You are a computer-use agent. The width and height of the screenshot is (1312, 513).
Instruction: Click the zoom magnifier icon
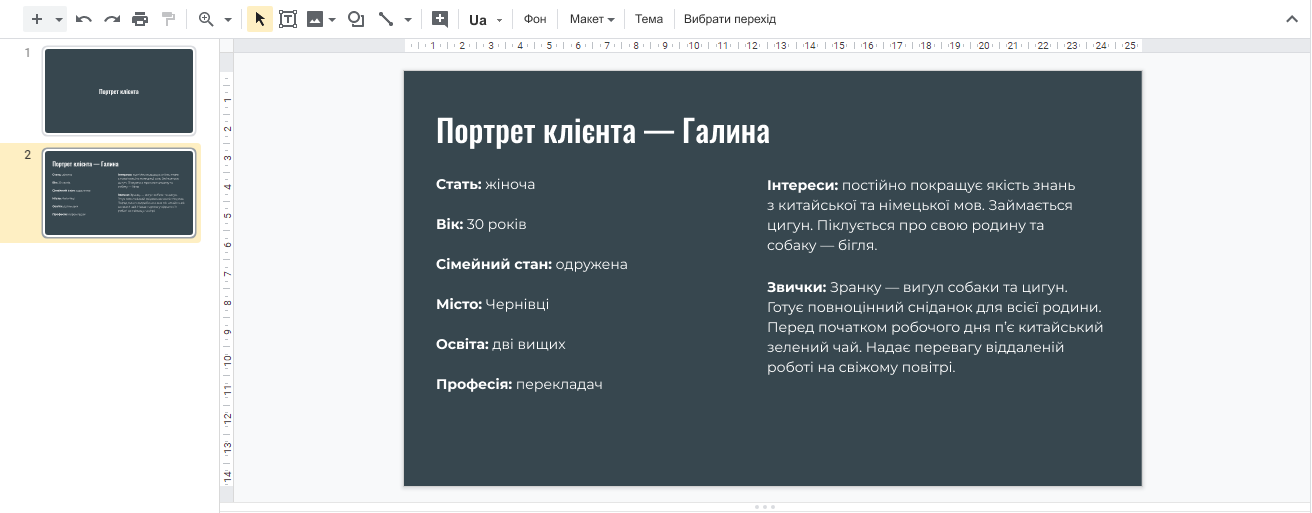[207, 19]
